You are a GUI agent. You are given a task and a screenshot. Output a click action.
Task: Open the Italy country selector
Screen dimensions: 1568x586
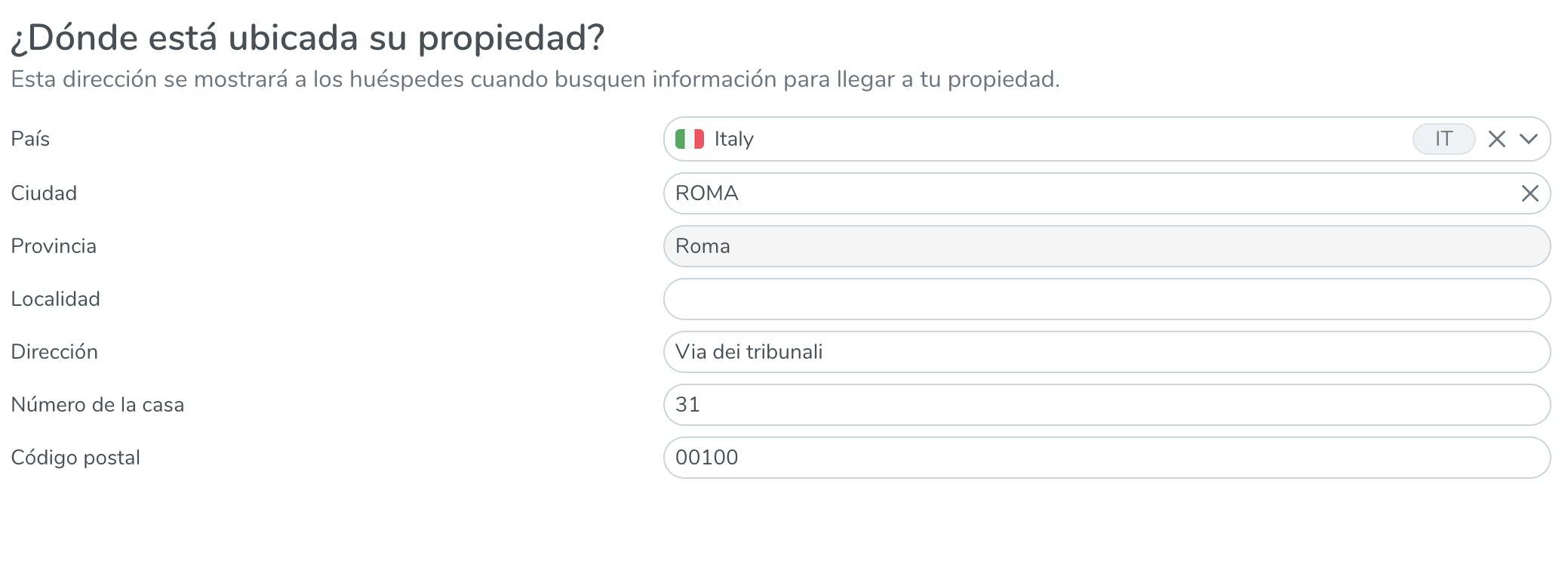1056,139
